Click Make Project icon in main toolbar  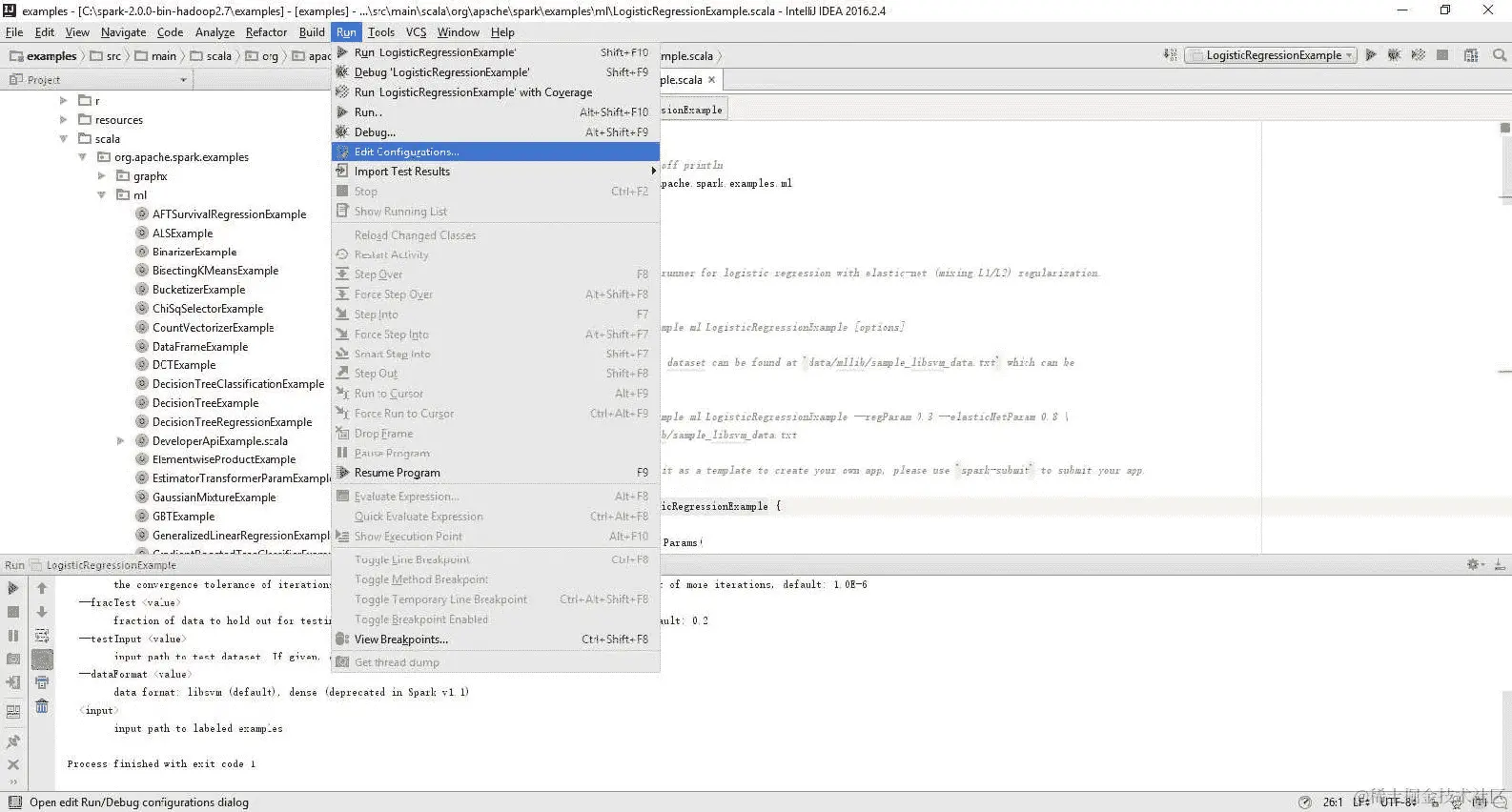(1170, 55)
